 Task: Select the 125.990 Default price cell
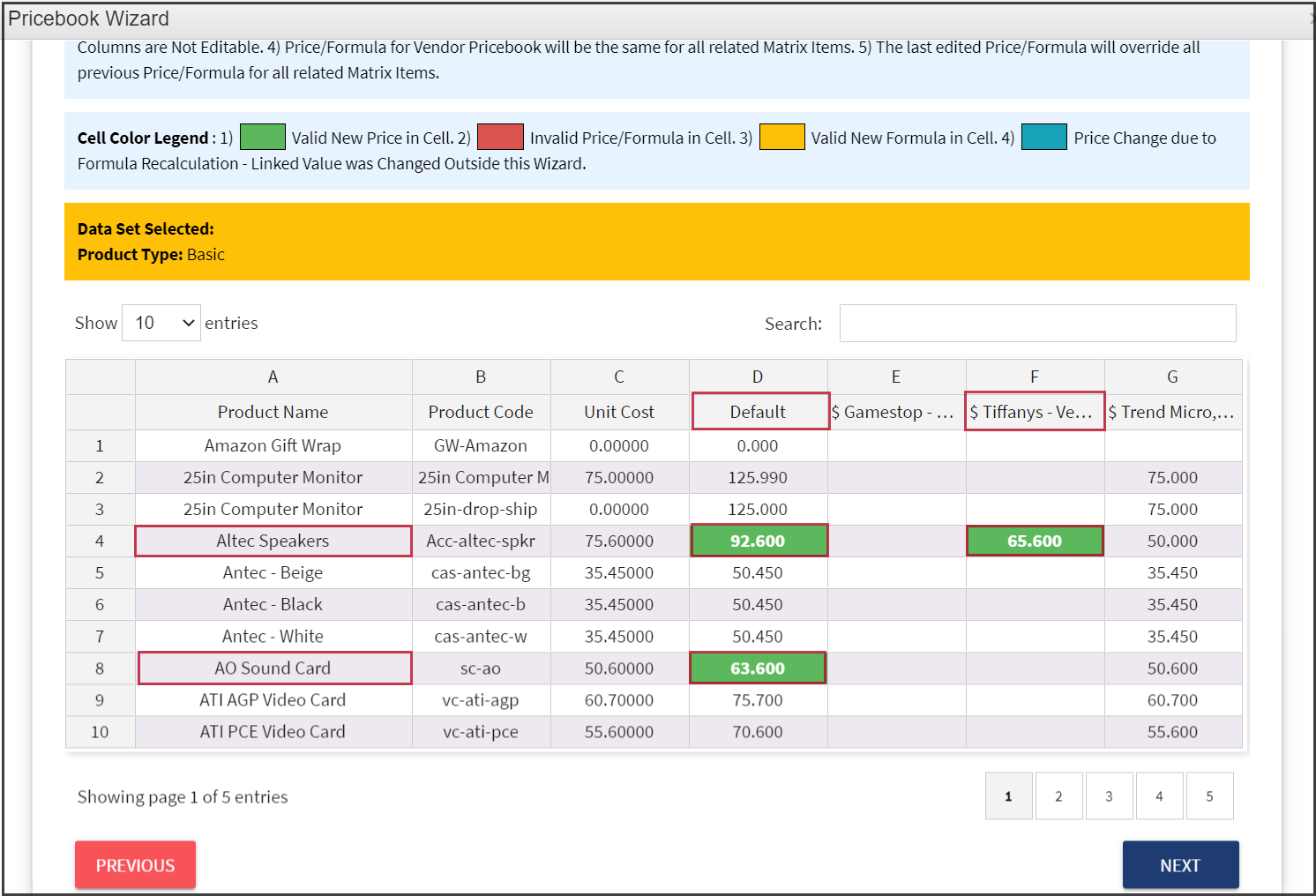coord(758,477)
